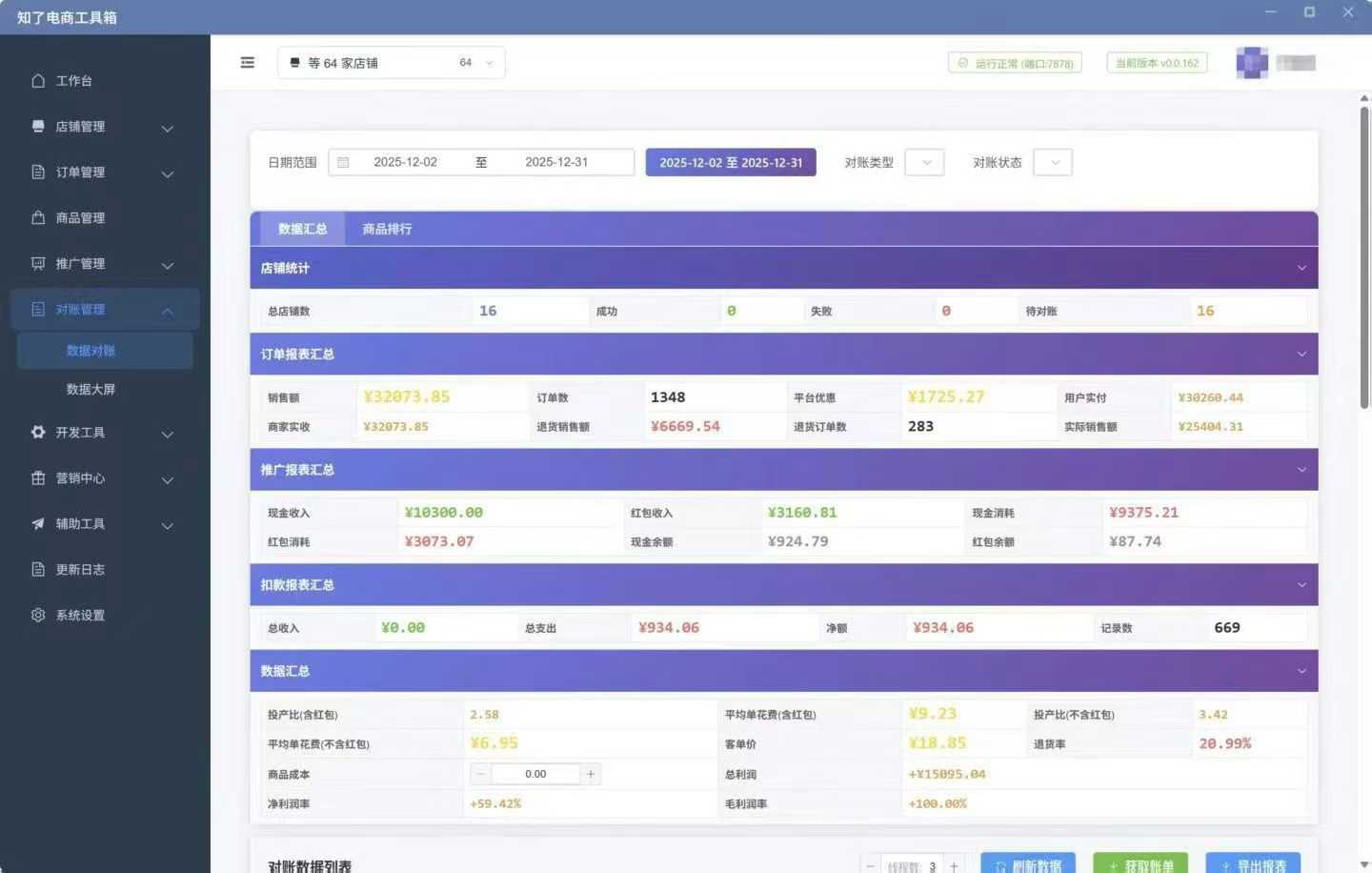1372x873 pixels.
Task: Click the 开发工具 gear icon
Action: (38, 433)
